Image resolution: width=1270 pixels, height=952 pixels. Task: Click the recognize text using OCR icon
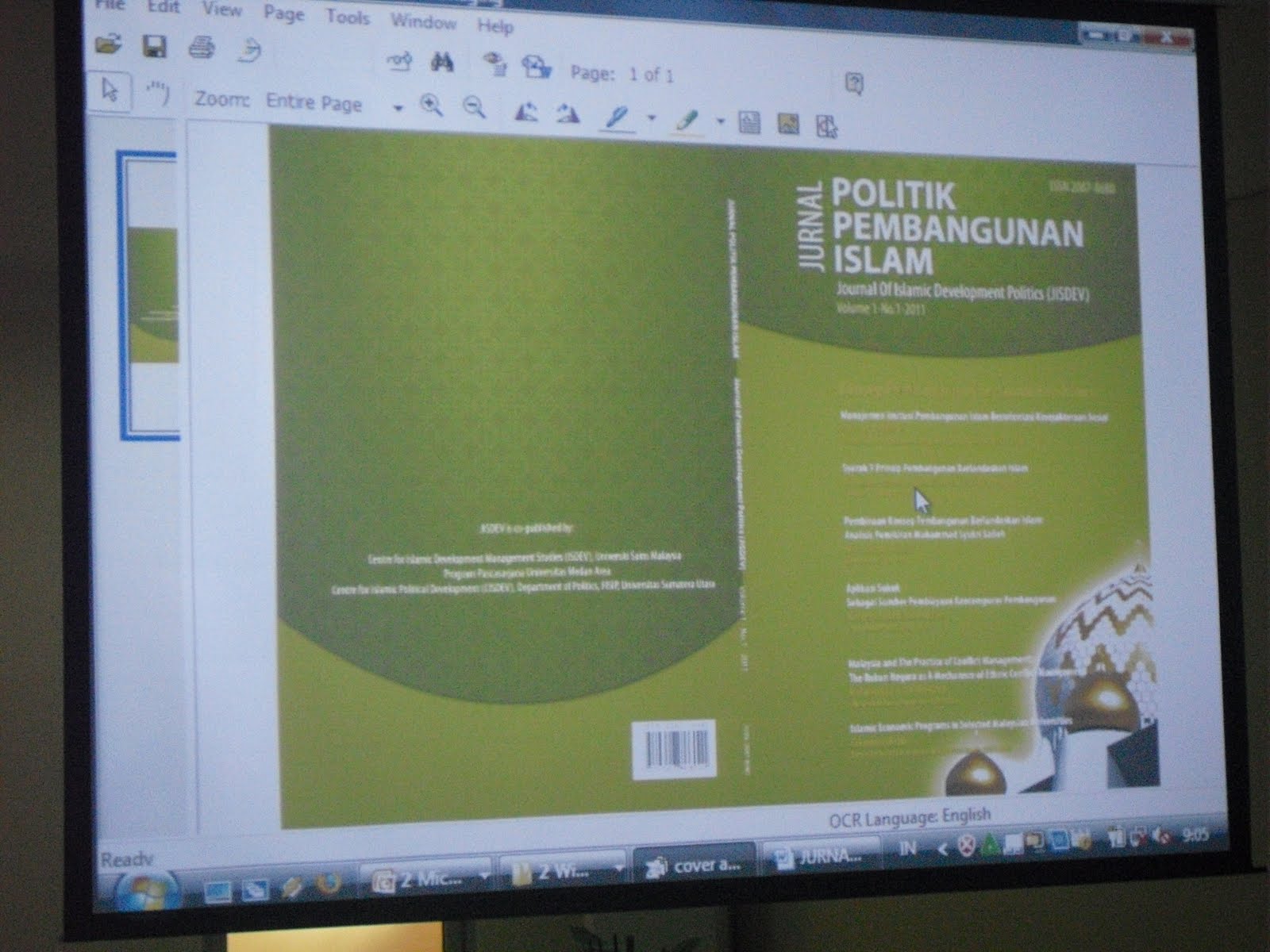[x=399, y=60]
